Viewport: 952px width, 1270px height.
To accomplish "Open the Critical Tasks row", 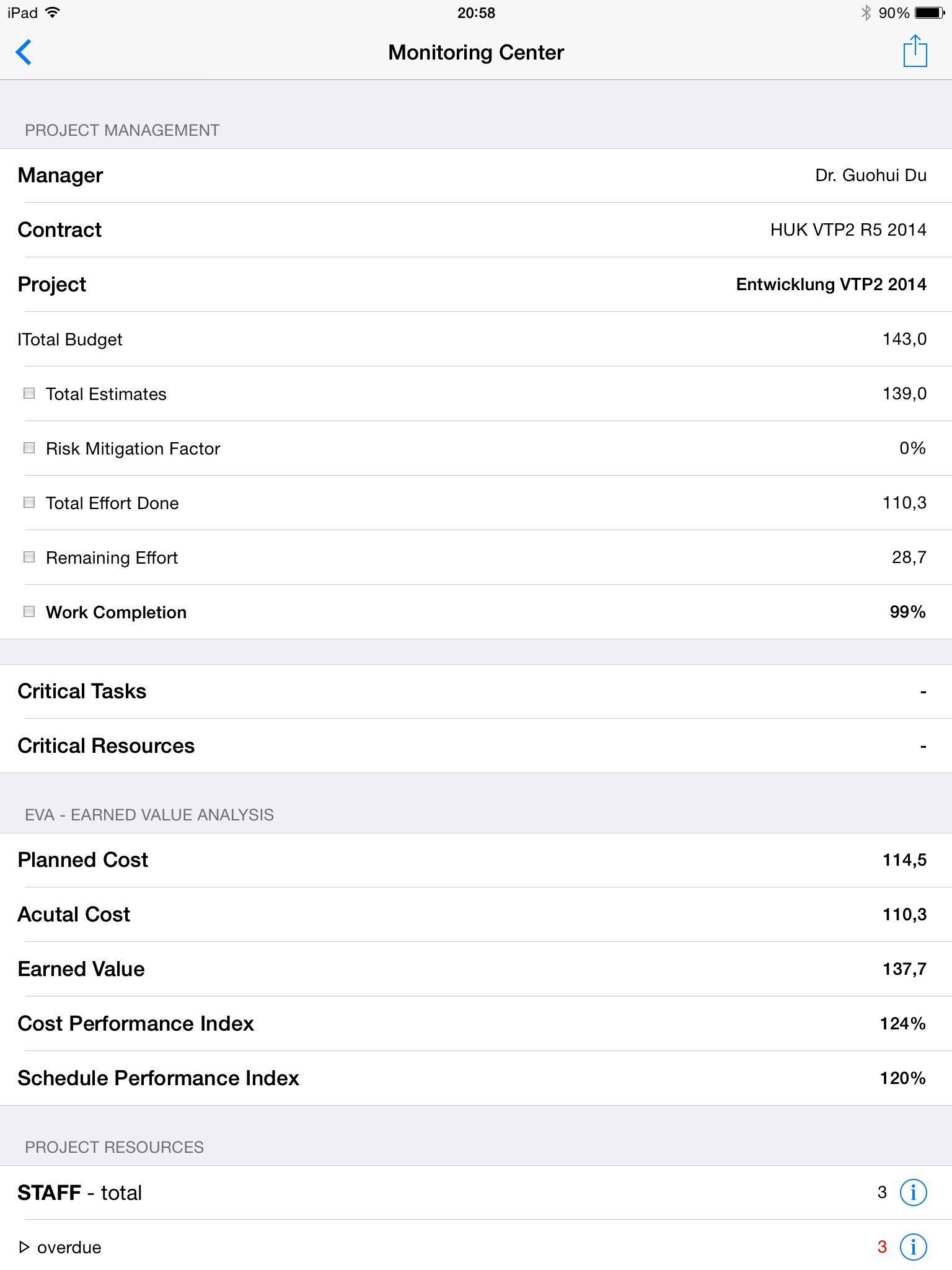I will pyautogui.click(x=476, y=691).
